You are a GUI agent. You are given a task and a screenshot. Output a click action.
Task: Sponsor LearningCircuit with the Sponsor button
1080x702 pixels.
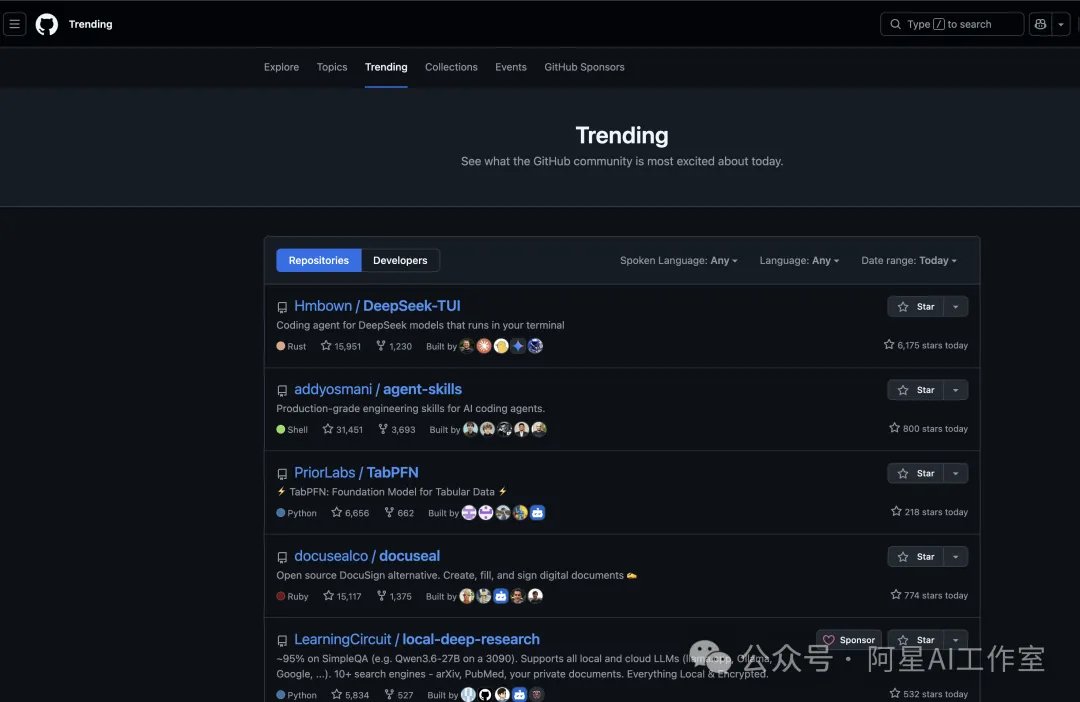click(849, 640)
